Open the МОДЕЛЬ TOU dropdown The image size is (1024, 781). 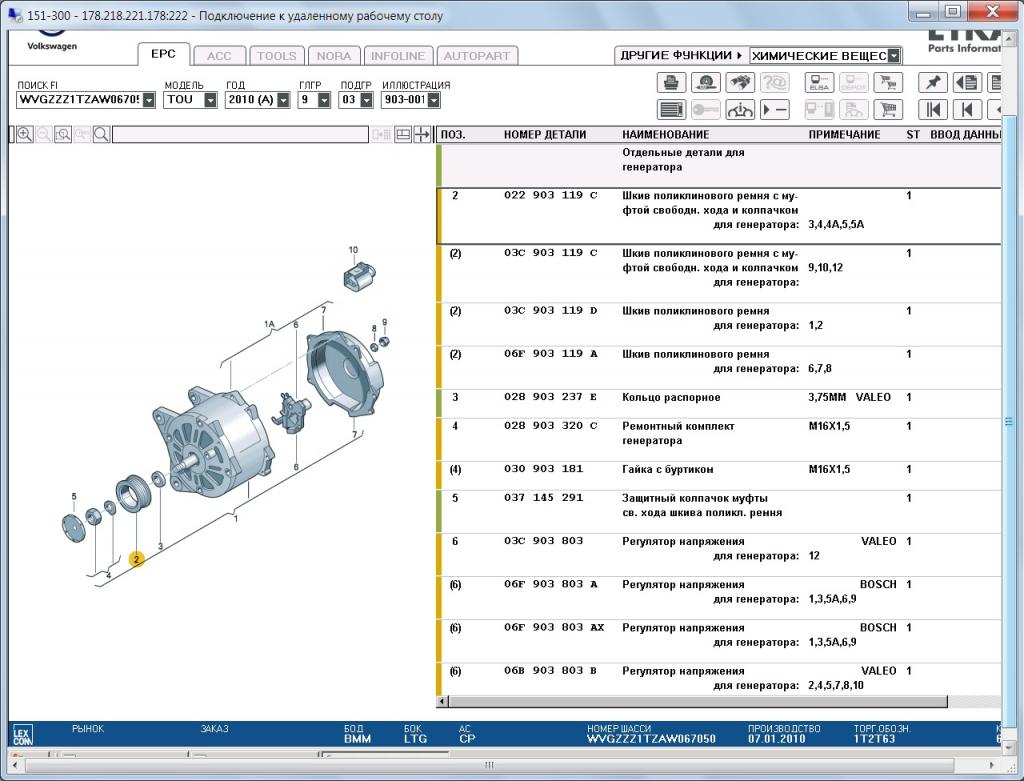tap(210, 100)
